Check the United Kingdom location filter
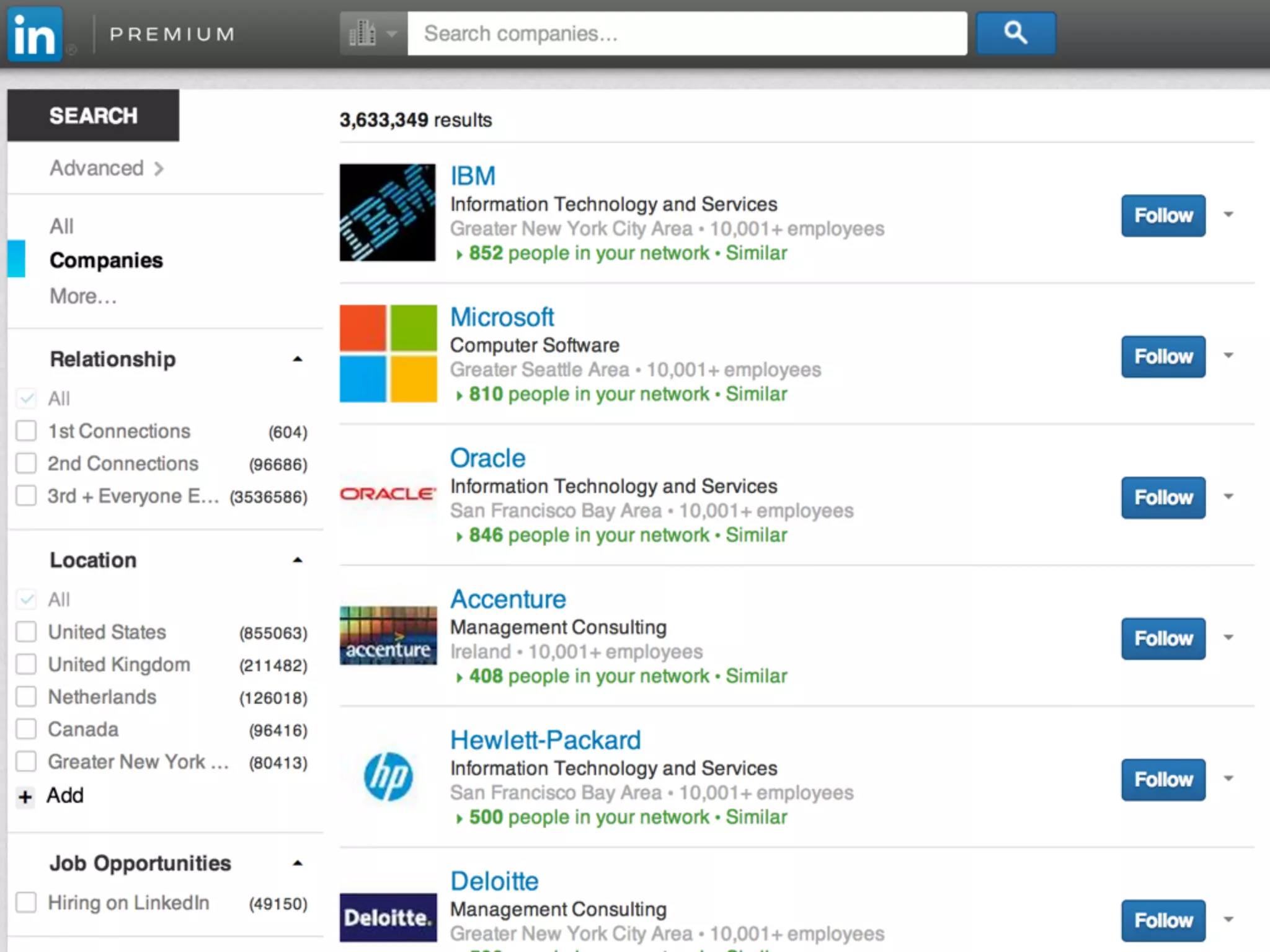Screen dimensions: 1270x952 coord(26,664)
